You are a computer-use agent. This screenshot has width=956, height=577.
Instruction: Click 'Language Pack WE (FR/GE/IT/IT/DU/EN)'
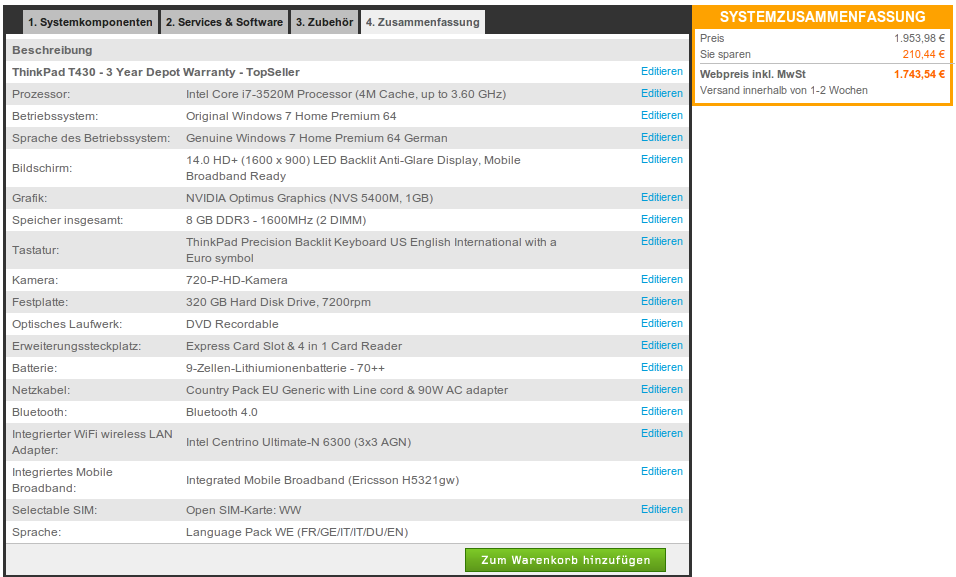click(x=297, y=532)
